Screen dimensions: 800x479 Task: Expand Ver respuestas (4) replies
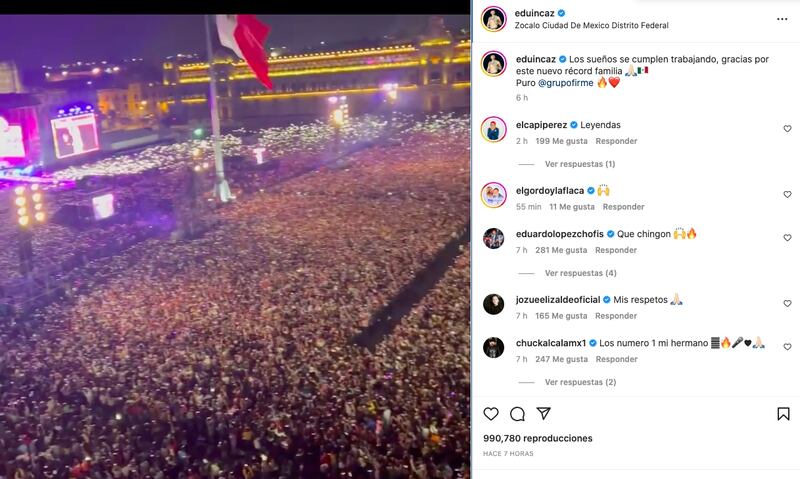click(581, 273)
